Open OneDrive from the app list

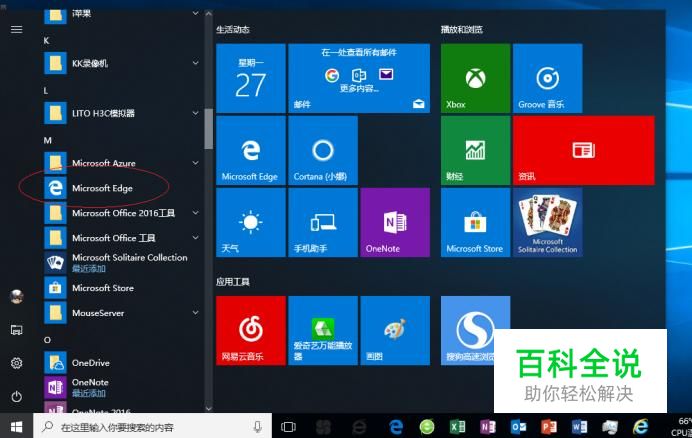click(x=121, y=363)
